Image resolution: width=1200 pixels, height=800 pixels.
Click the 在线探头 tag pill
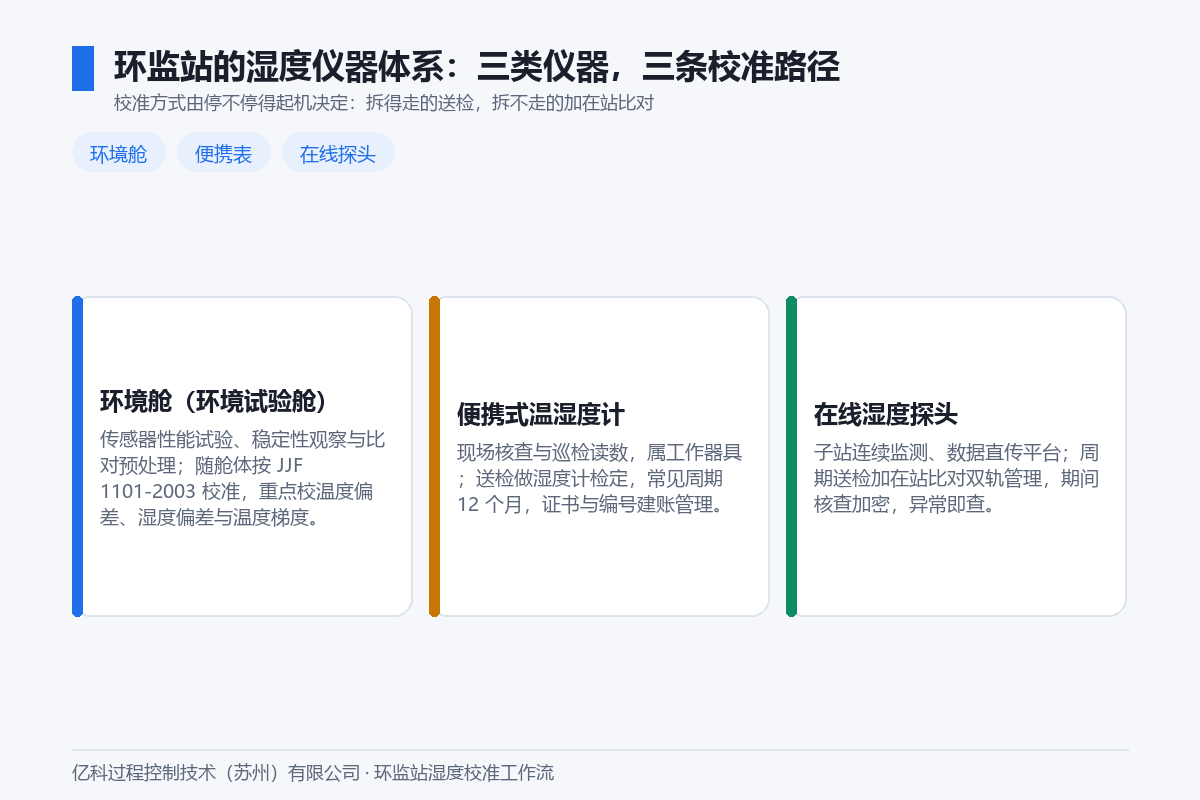point(338,153)
